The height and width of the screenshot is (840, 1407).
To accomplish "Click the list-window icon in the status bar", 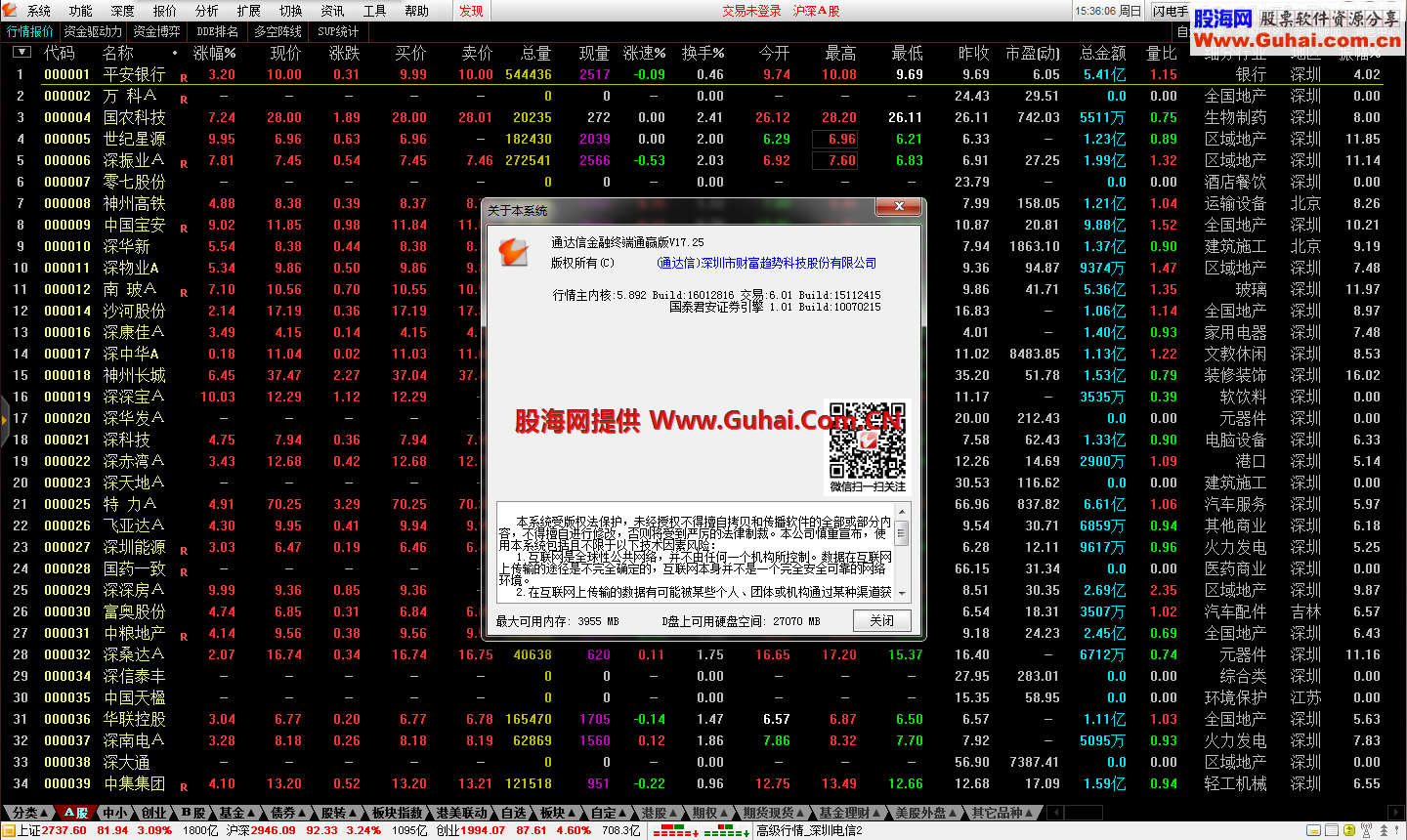I will coord(1332,830).
